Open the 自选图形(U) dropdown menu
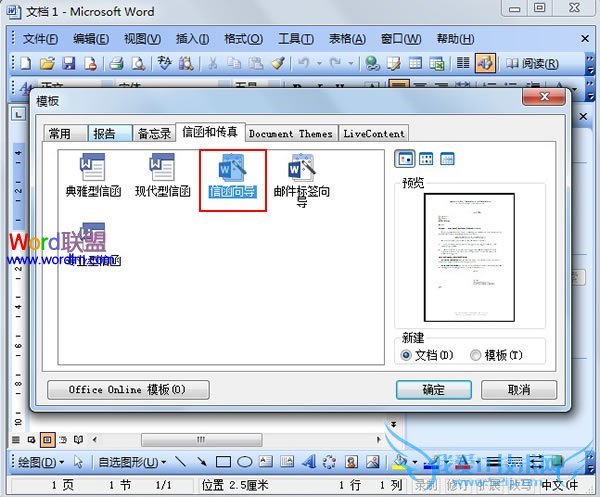600x497 pixels. (x=132, y=462)
